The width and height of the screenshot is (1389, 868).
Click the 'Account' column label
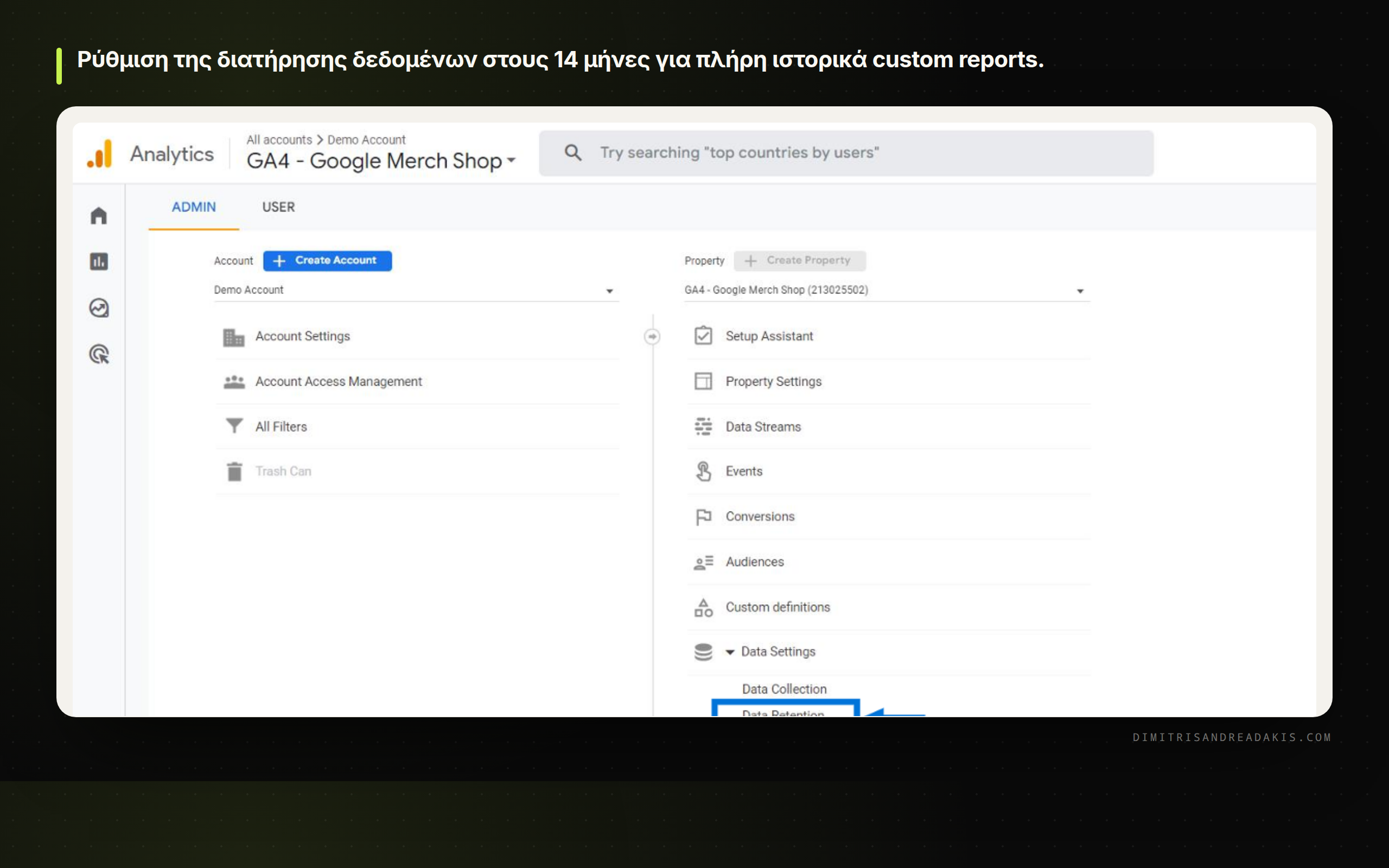[x=233, y=260]
